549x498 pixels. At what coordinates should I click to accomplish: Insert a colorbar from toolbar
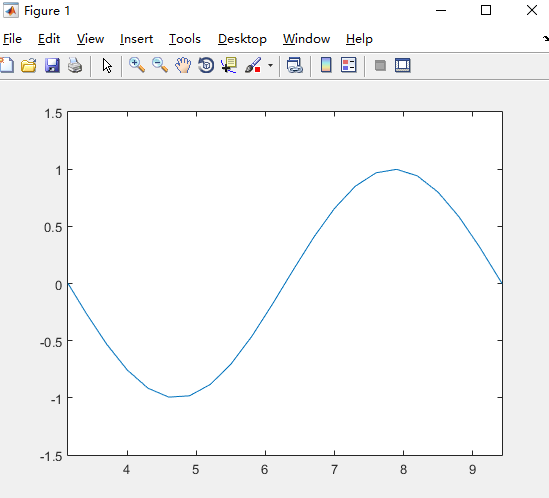(326, 65)
